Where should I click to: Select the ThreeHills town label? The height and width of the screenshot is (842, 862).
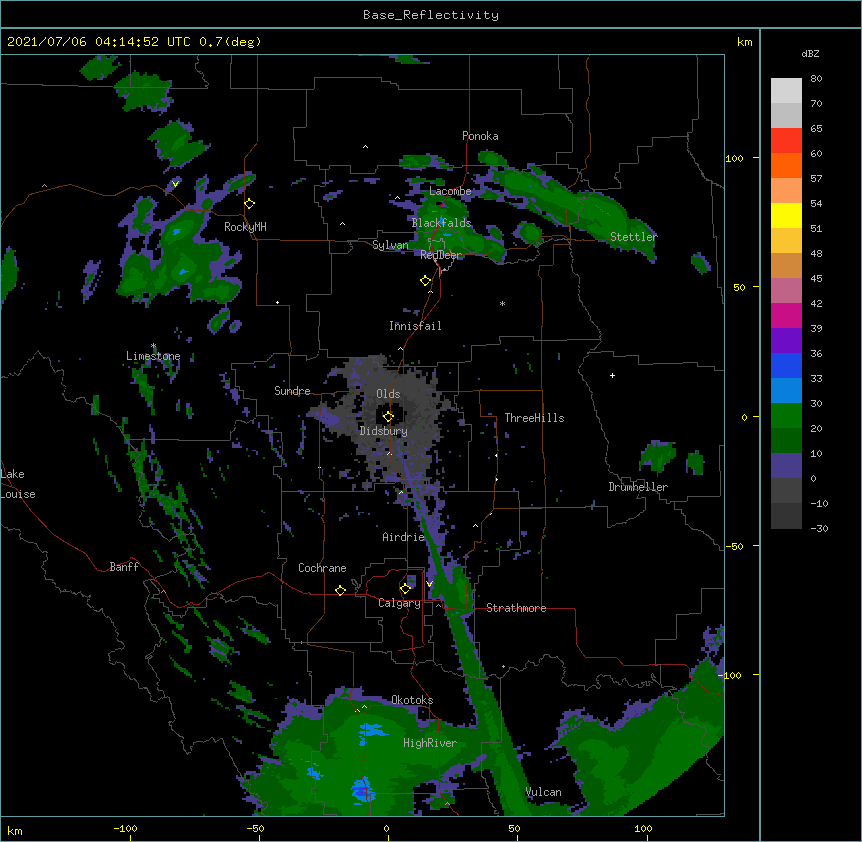(534, 418)
